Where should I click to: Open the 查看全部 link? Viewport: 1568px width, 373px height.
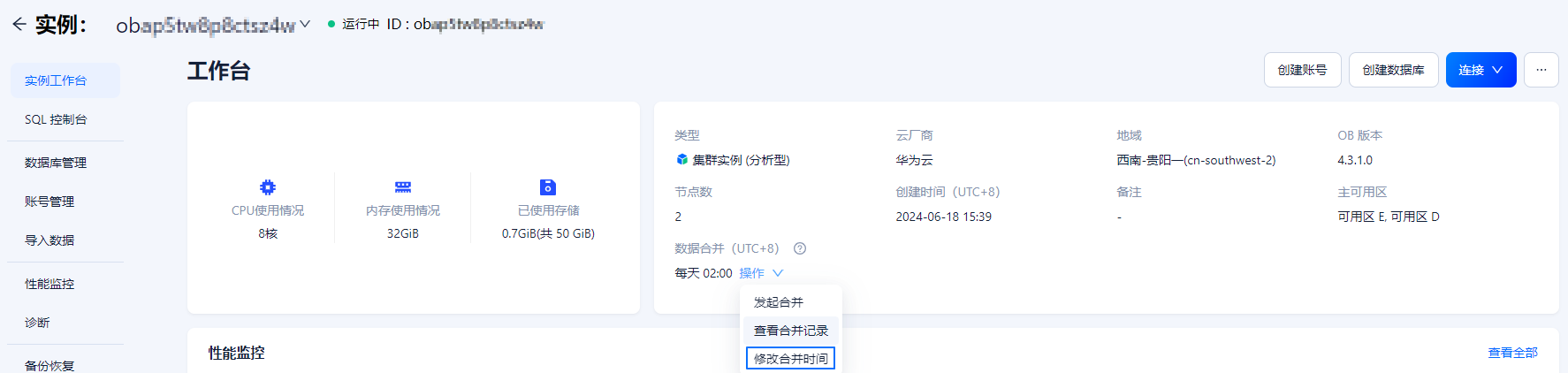(1513, 353)
